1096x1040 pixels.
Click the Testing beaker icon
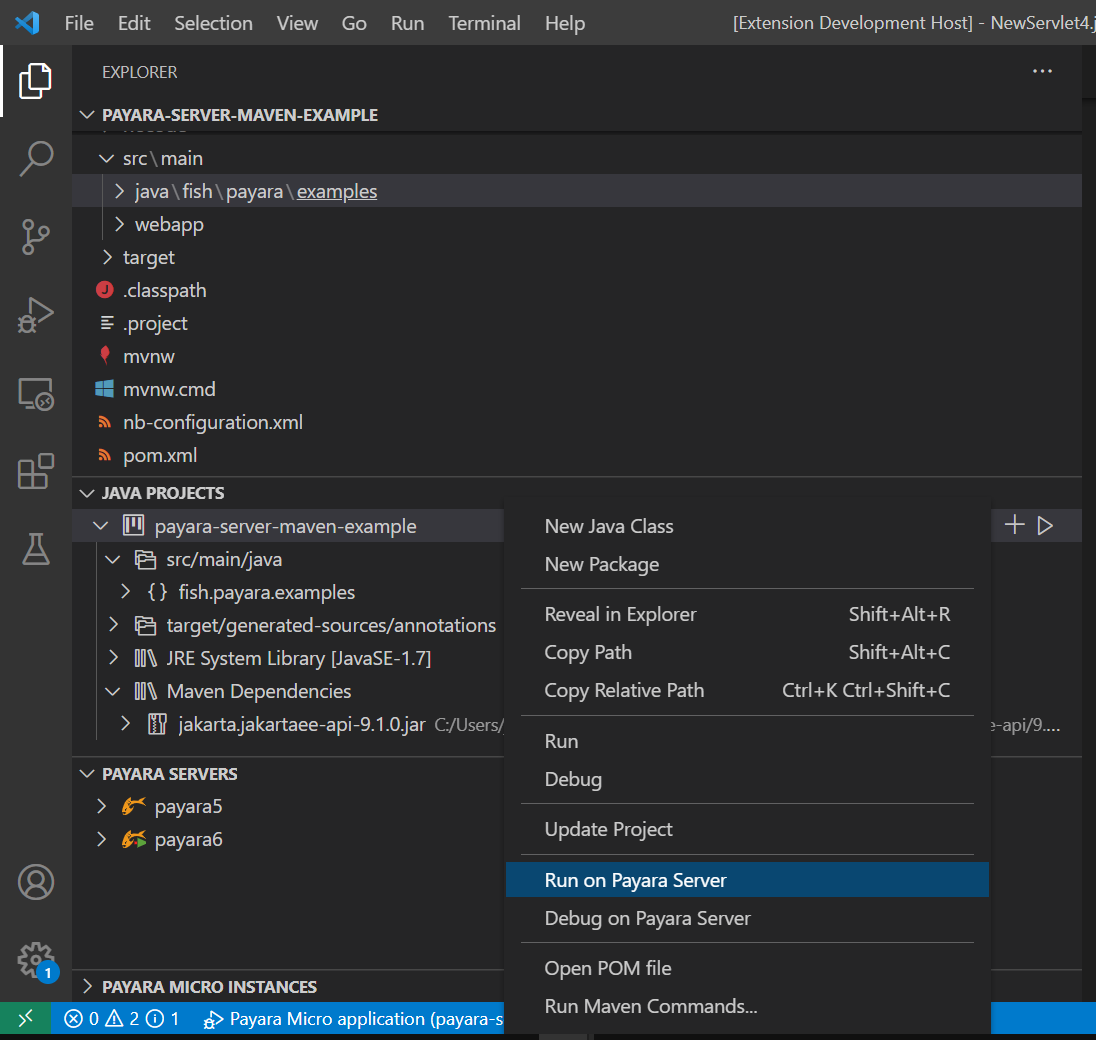pyautogui.click(x=36, y=550)
